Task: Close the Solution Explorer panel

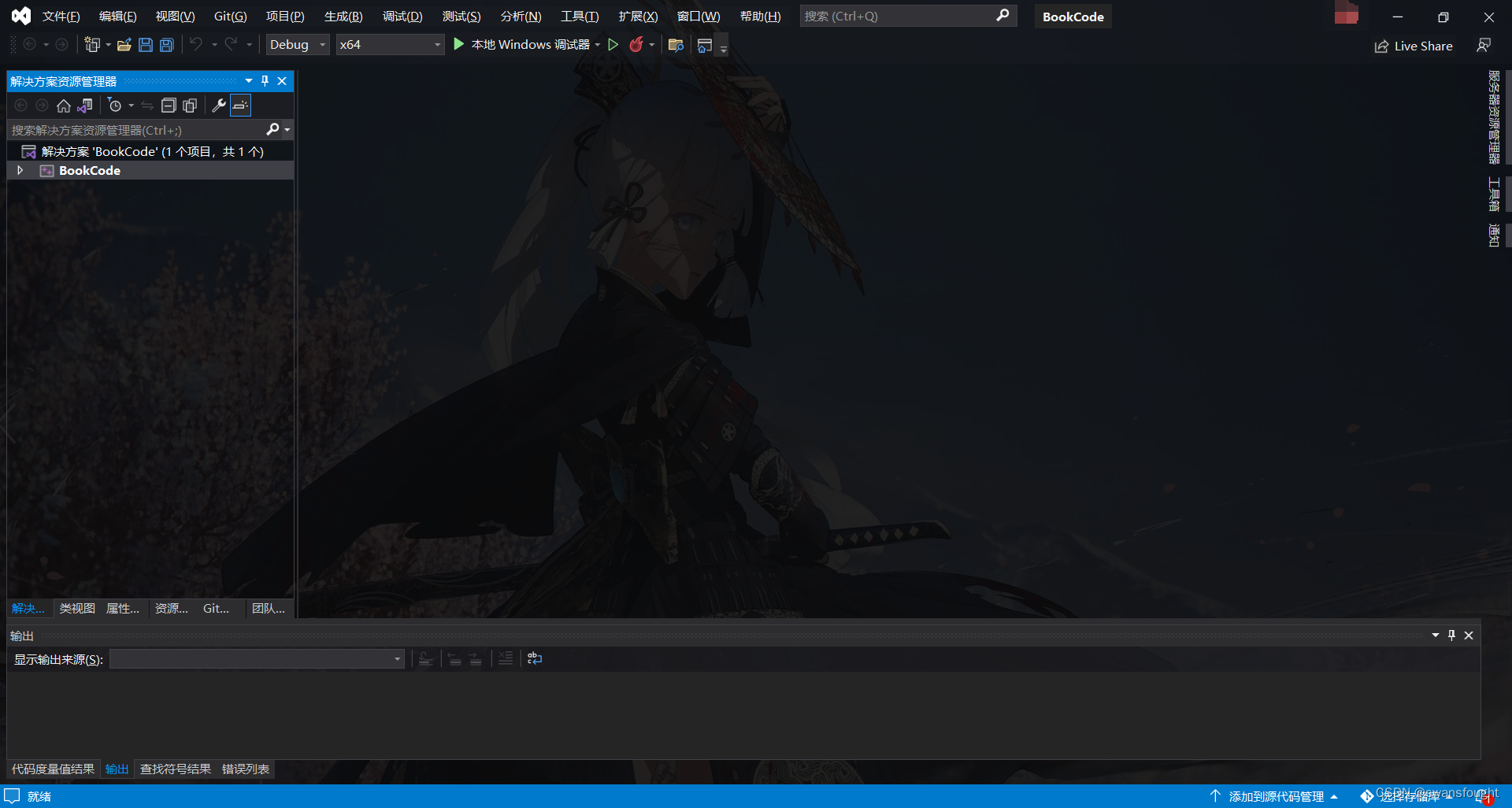Action: 282,80
